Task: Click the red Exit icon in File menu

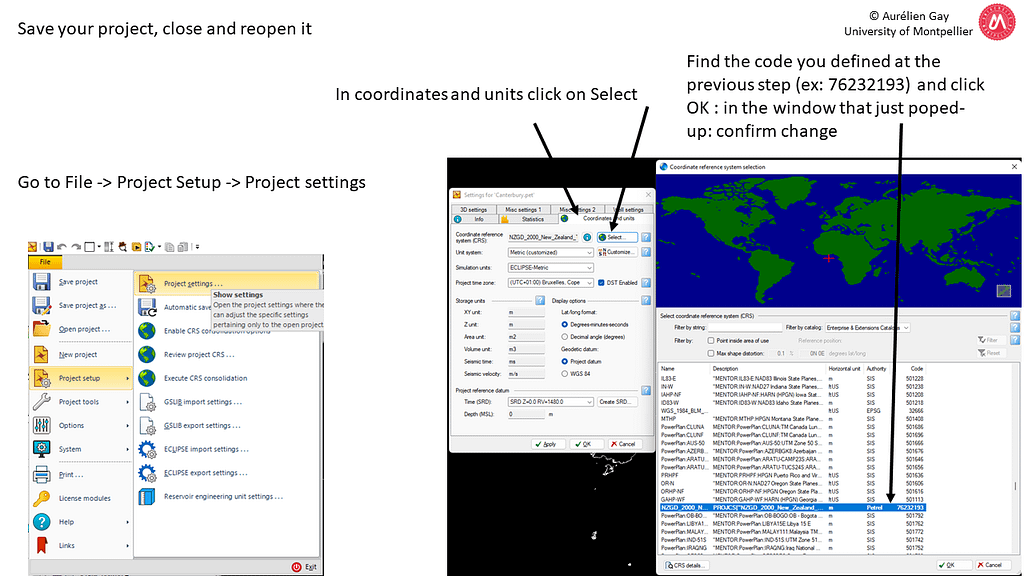Action: coord(296,566)
